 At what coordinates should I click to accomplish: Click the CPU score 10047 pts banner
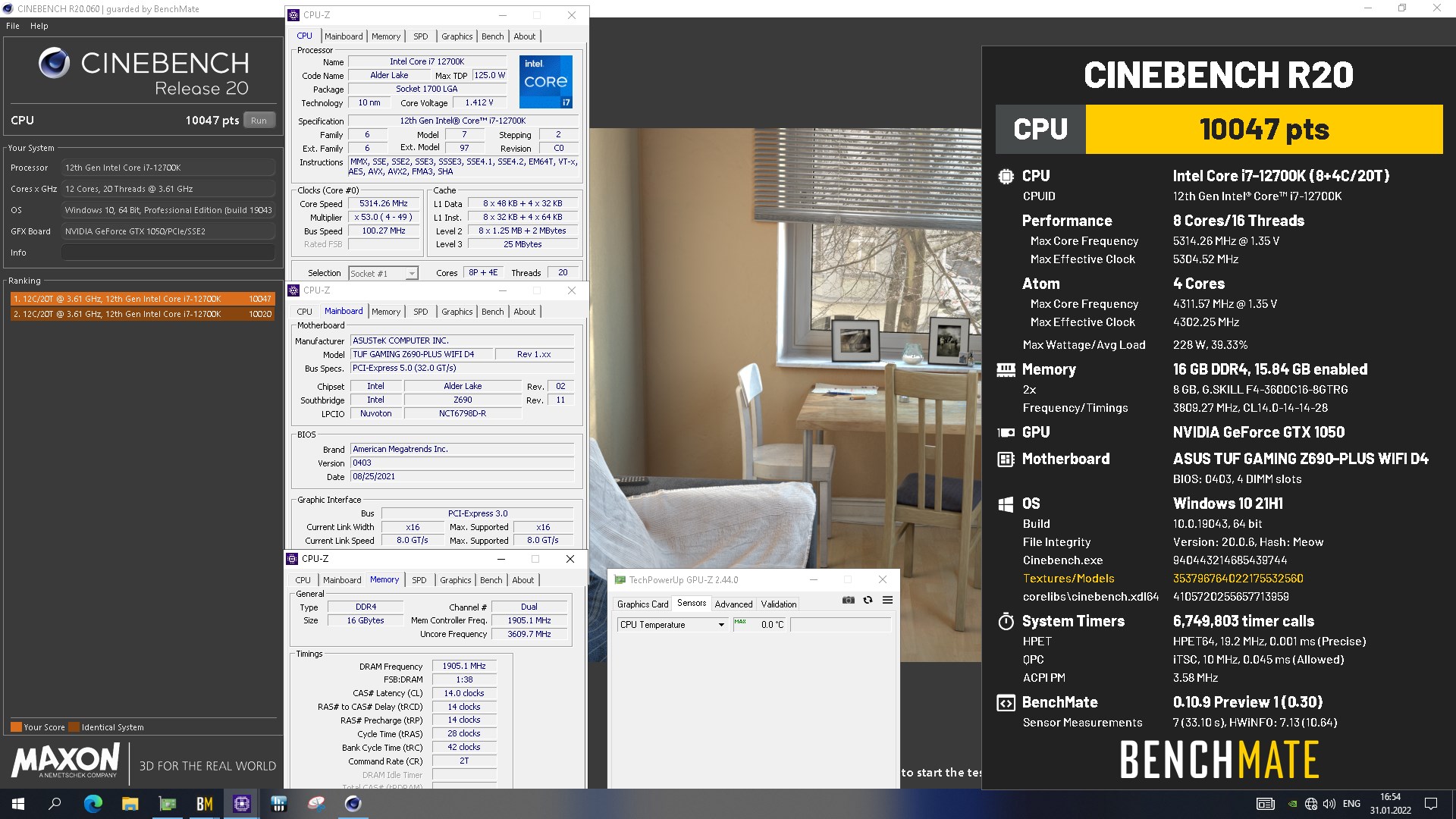point(1264,130)
